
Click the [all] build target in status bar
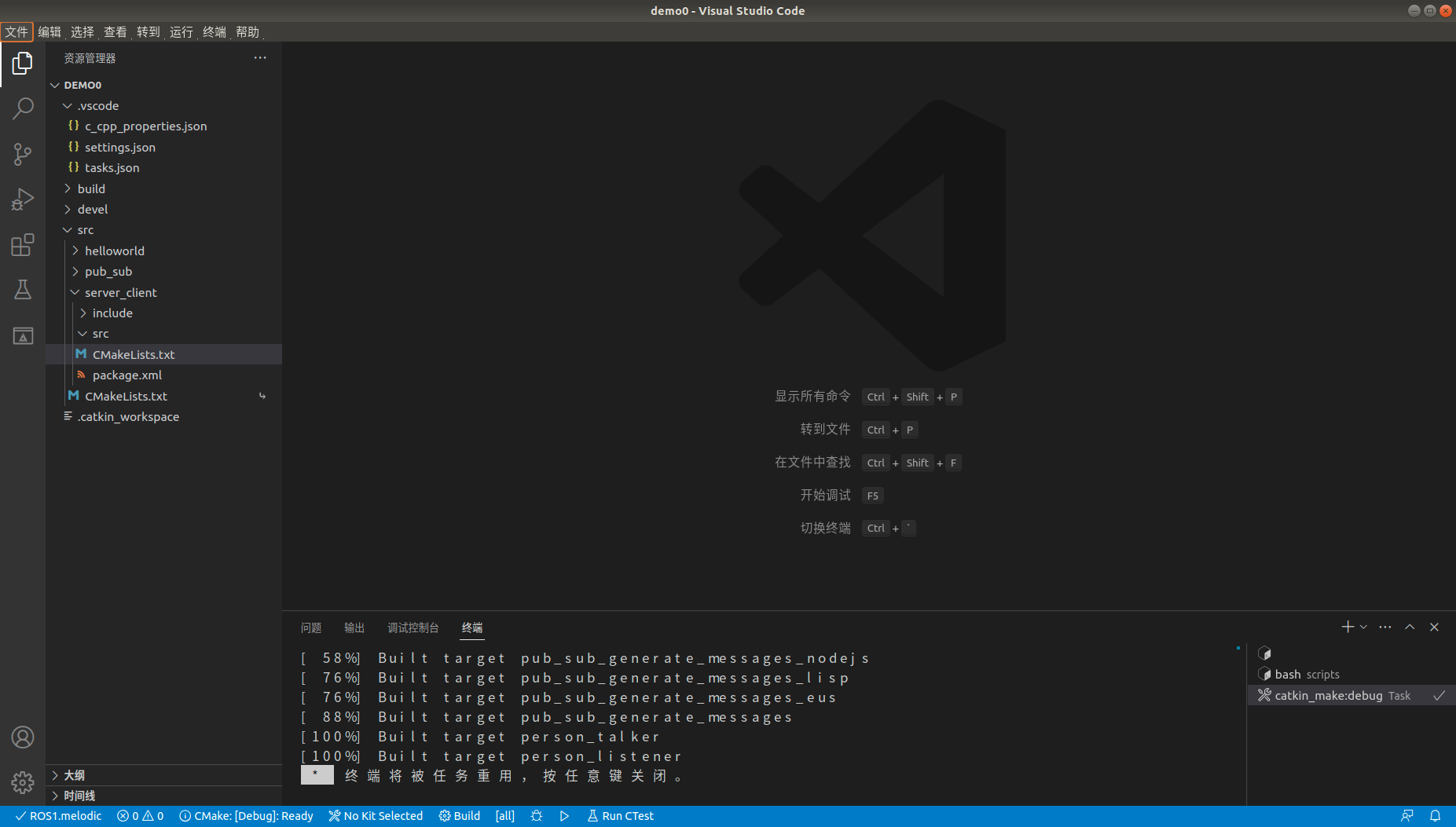pyautogui.click(x=505, y=816)
